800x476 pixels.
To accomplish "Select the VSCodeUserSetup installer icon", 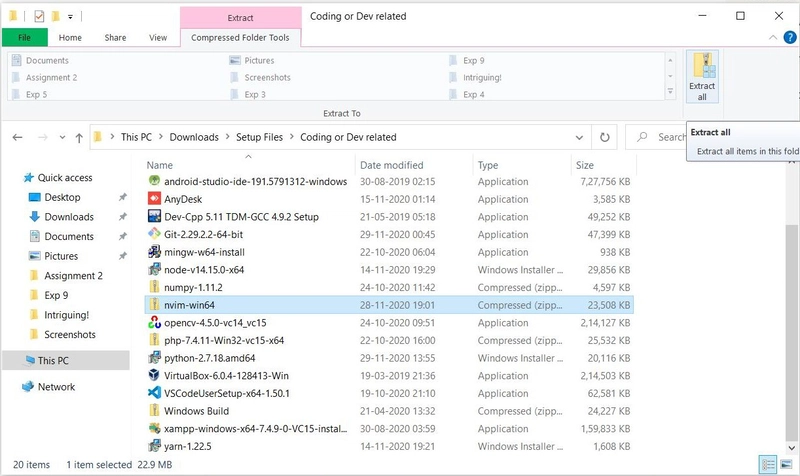I will point(154,393).
